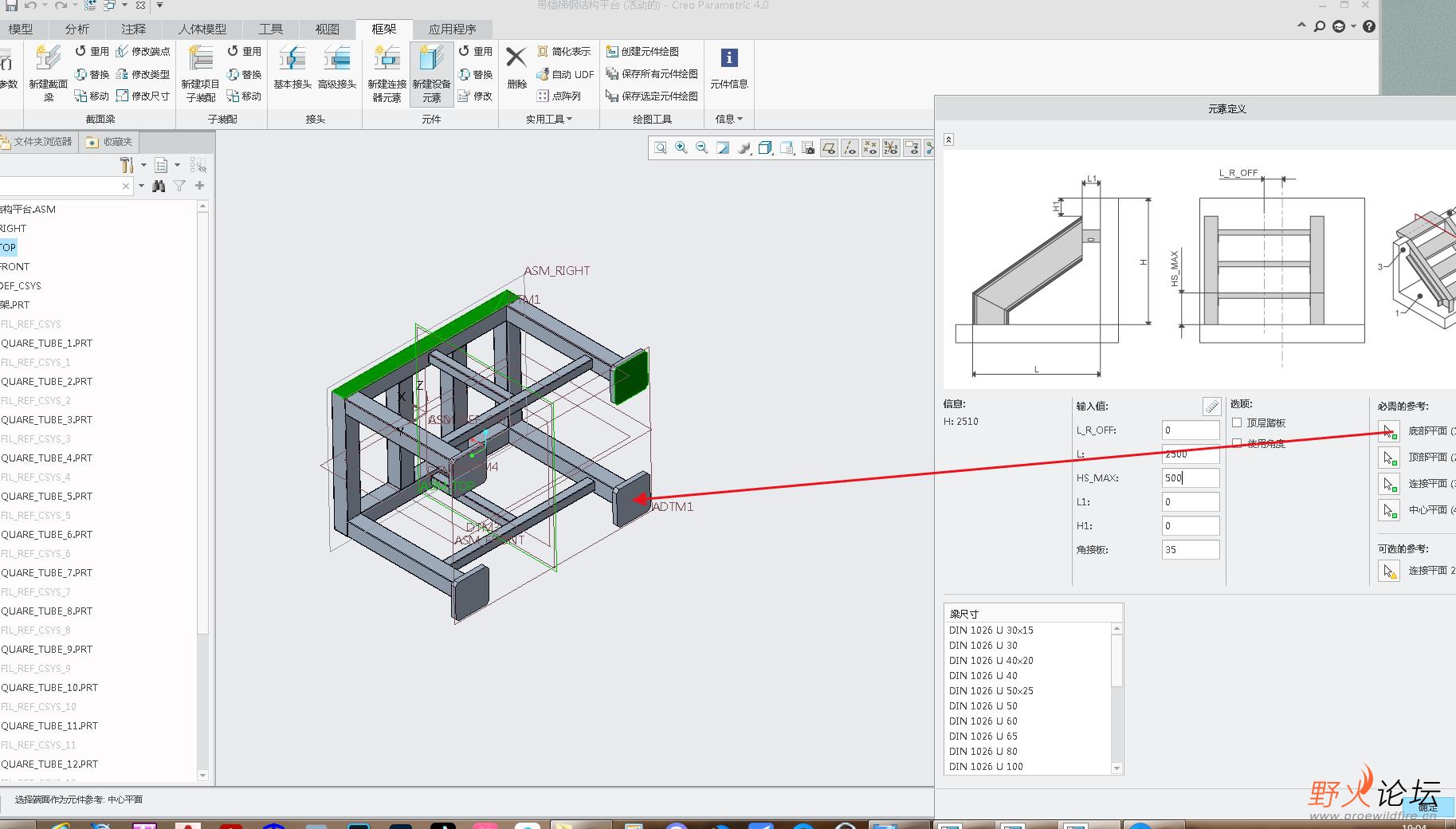Switch to 人体模型 ribbon tab
This screenshot has width=1456, height=829.
coord(202,29)
